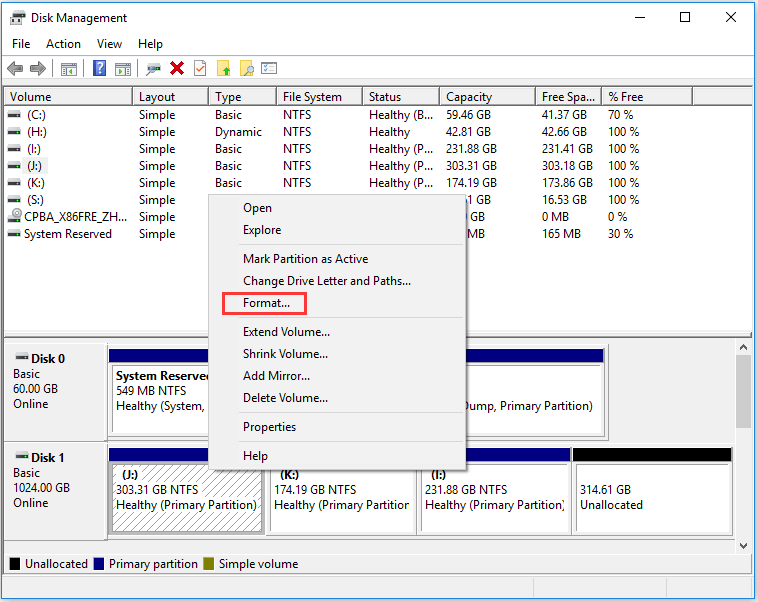The height and width of the screenshot is (602, 758).
Task: Open the Help menu in menu bar
Action: coord(150,44)
